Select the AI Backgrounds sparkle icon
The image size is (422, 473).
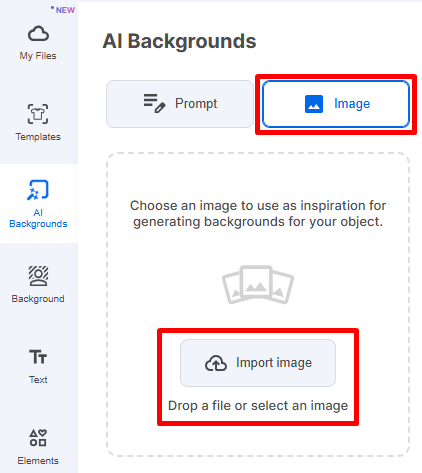(x=38, y=190)
